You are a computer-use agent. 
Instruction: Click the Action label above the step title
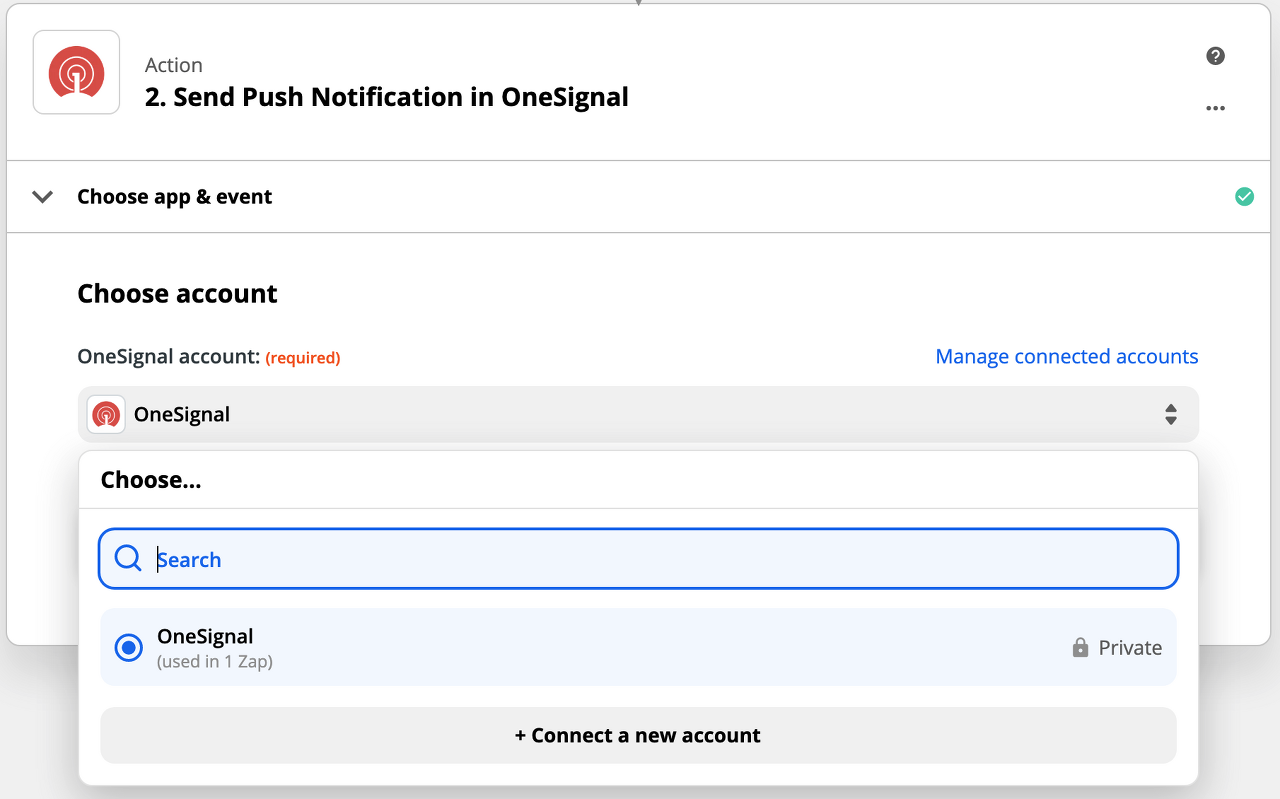click(174, 65)
